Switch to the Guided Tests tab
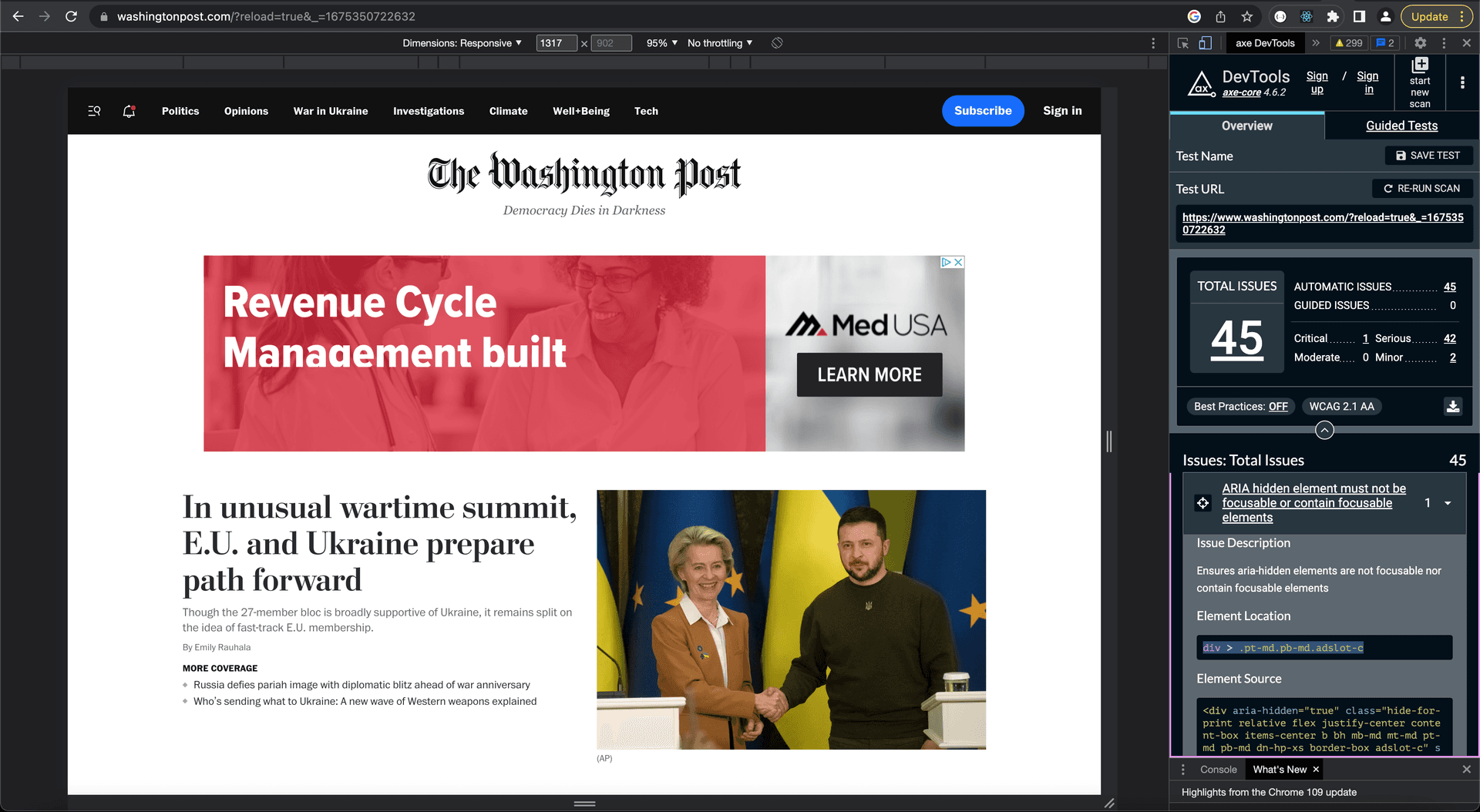 [1401, 126]
